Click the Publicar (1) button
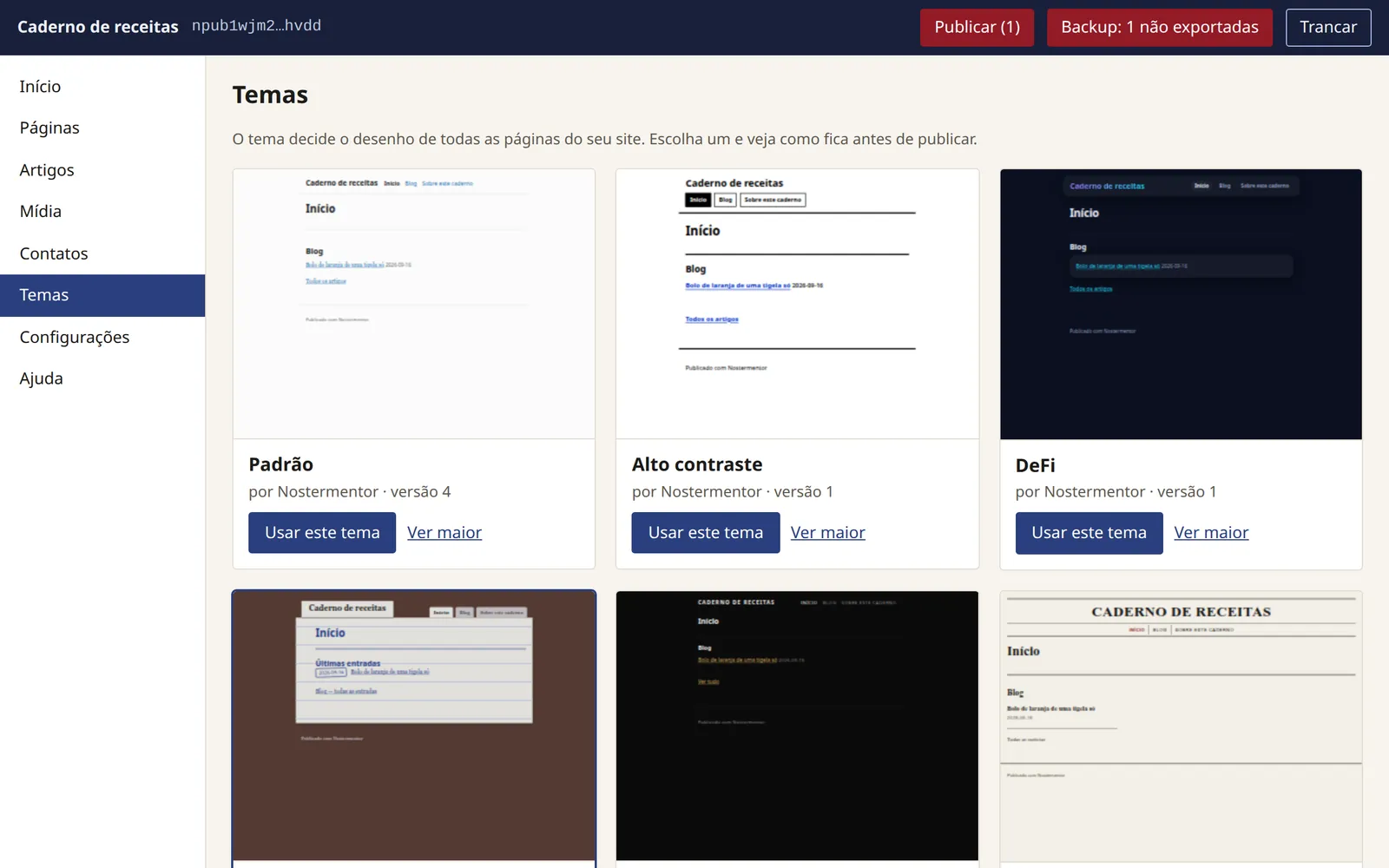The width and height of the screenshot is (1389, 868). click(x=977, y=27)
